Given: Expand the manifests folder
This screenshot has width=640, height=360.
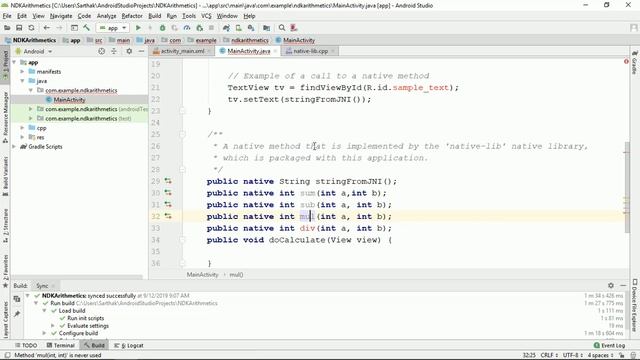Looking at the screenshot, I should click(22, 71).
